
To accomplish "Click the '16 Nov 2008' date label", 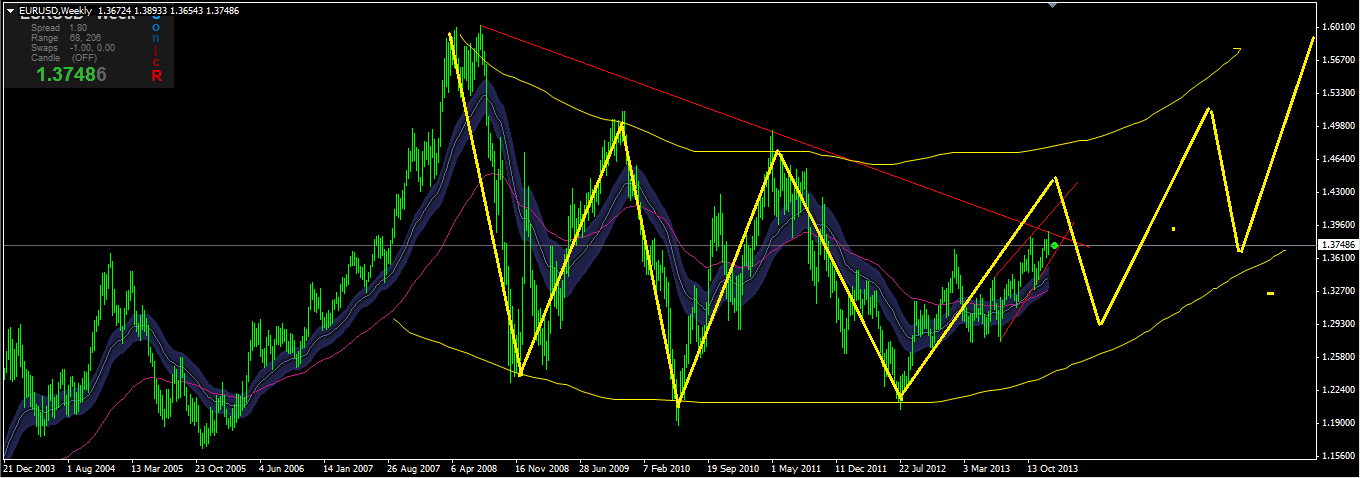I will pyautogui.click(x=542, y=468).
